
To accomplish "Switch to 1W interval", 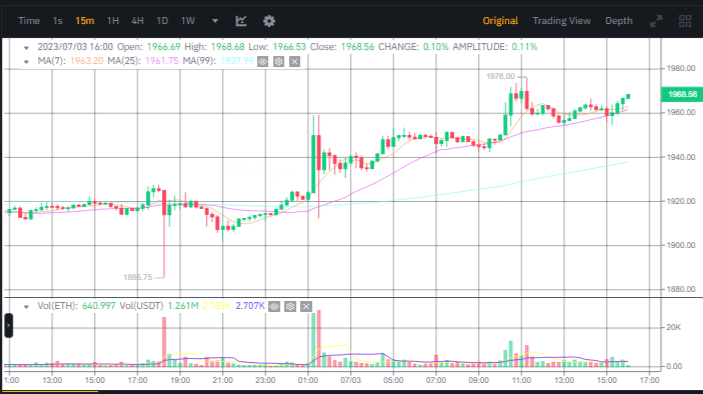I will click(x=188, y=21).
